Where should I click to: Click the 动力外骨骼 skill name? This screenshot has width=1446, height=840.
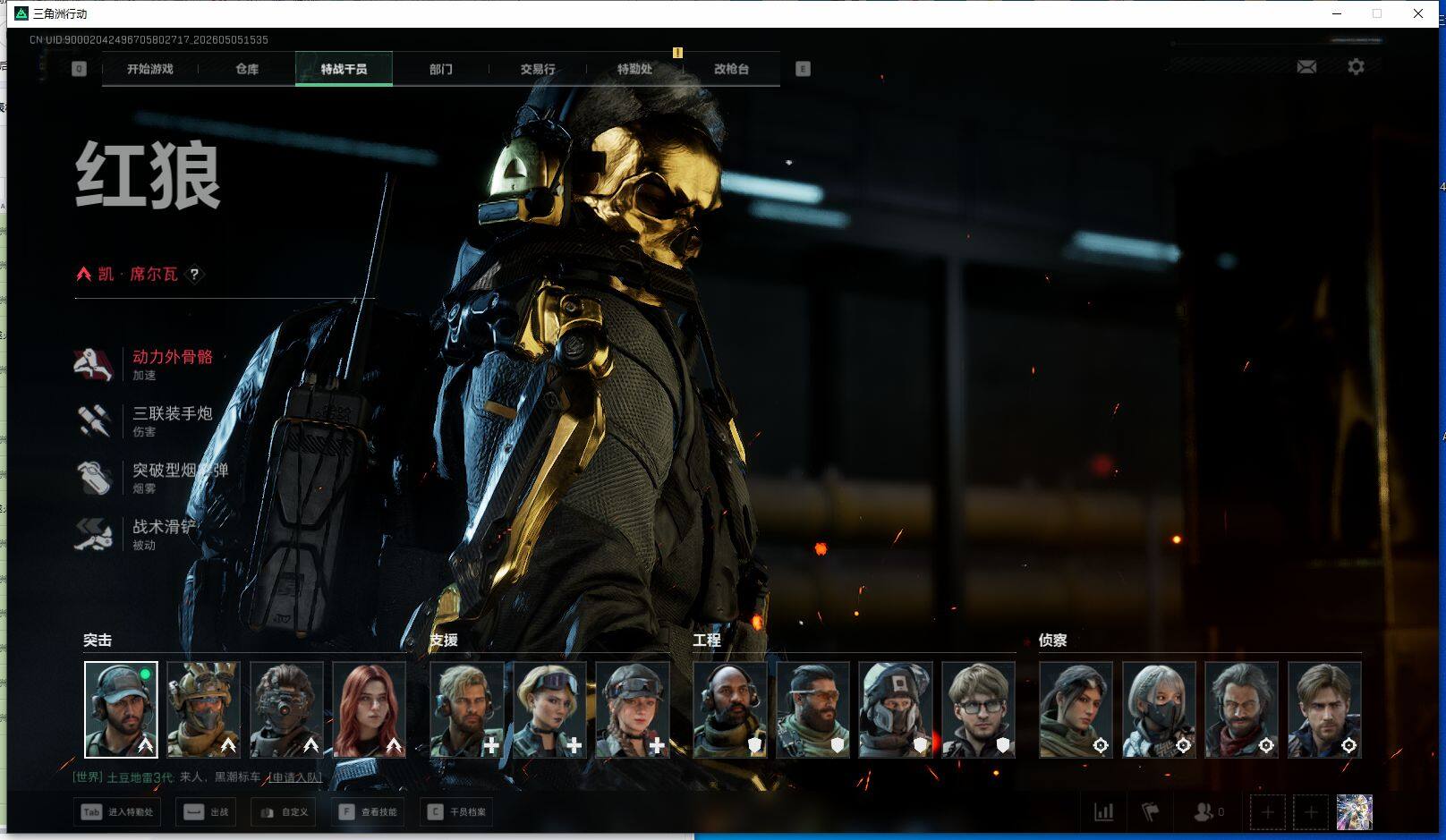(173, 357)
